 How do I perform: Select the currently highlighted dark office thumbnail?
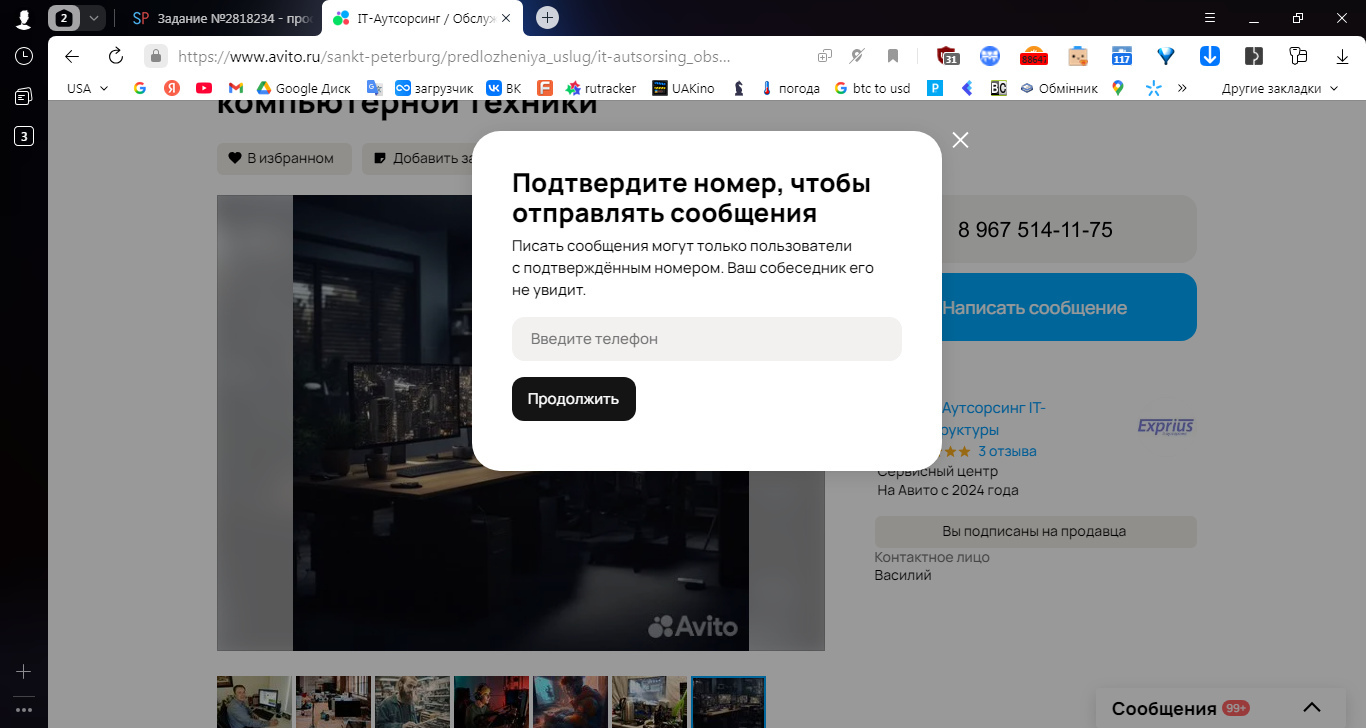coord(729,702)
